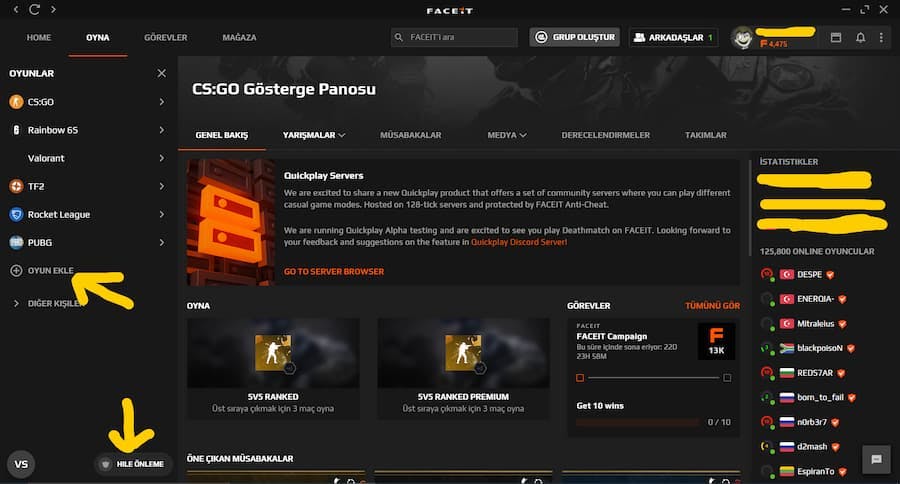Expand the PUBG game entry
Viewport: 900px width, 484px height.
(161, 242)
